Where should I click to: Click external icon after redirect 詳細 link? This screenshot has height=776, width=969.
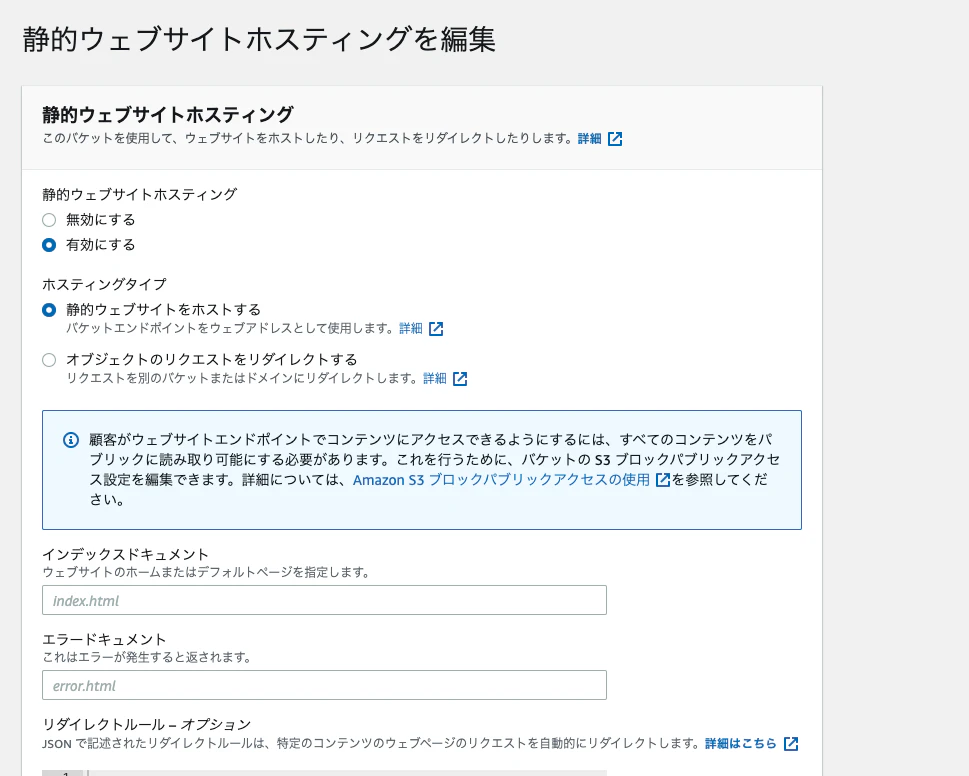click(x=460, y=379)
